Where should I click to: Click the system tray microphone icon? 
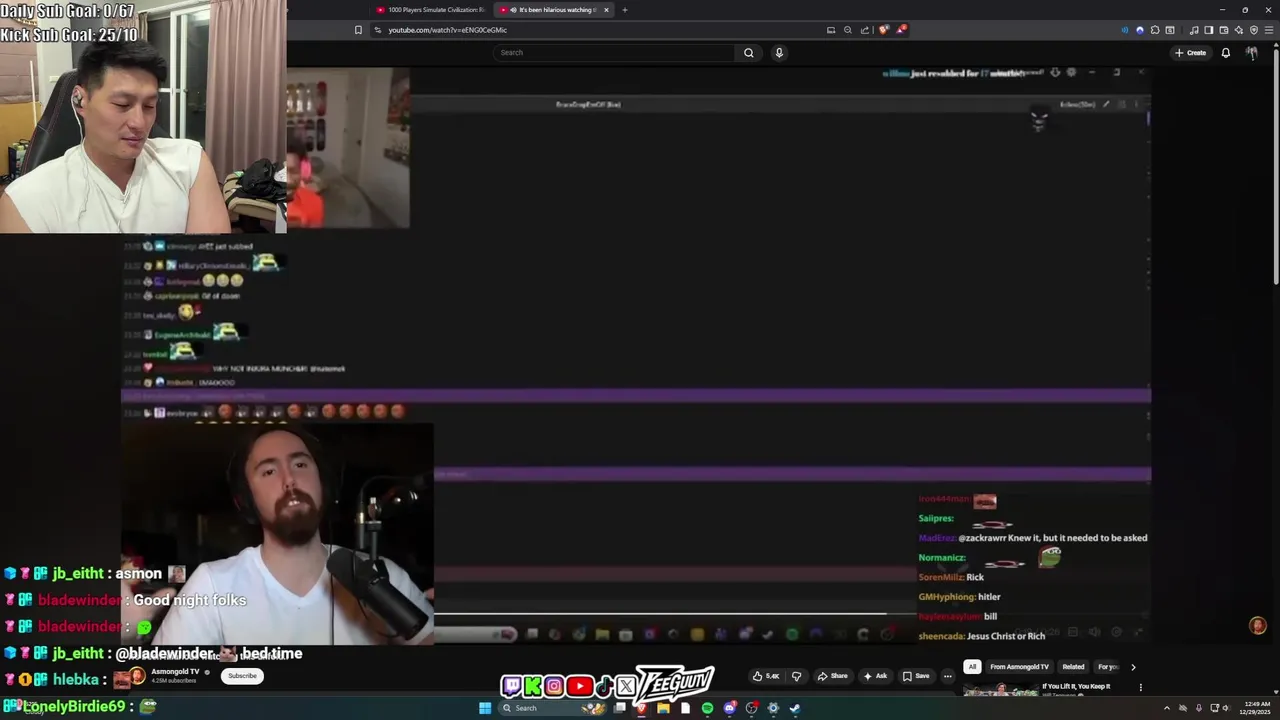click(1199, 708)
